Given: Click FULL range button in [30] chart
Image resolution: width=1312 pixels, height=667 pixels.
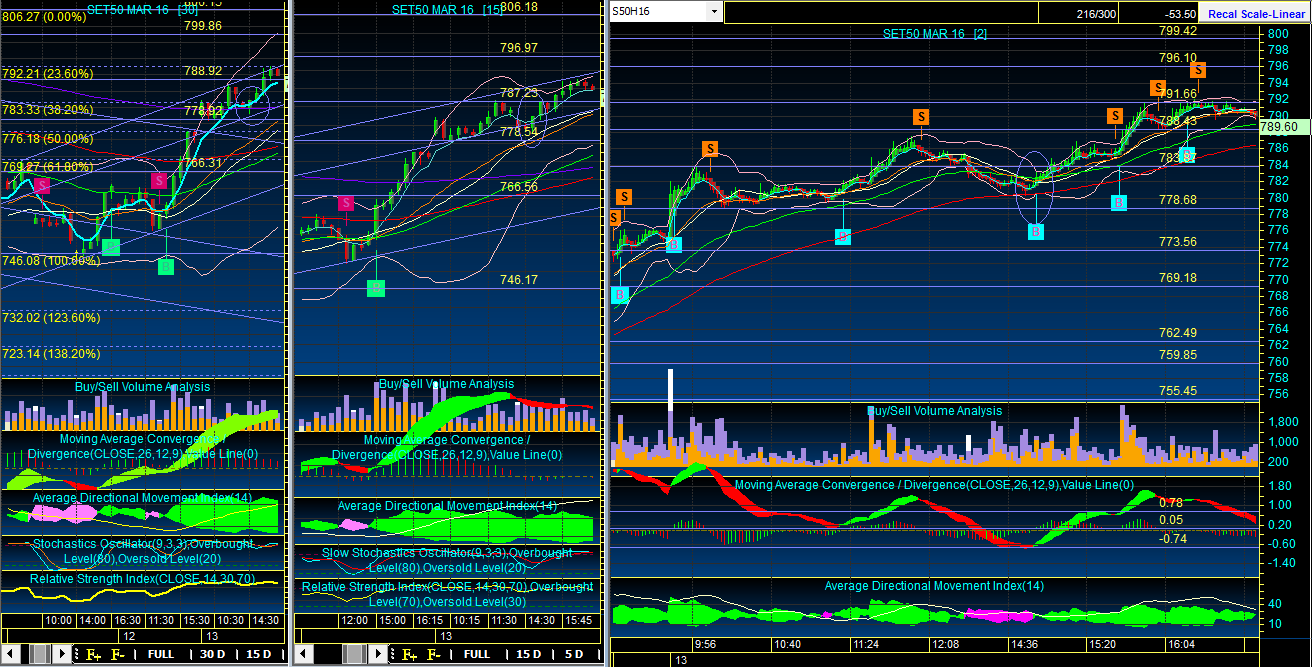Looking at the screenshot, I should pos(161,654).
